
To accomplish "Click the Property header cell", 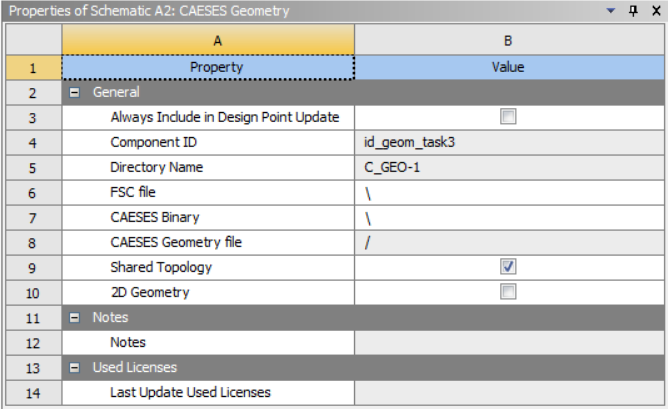I will click(208, 67).
